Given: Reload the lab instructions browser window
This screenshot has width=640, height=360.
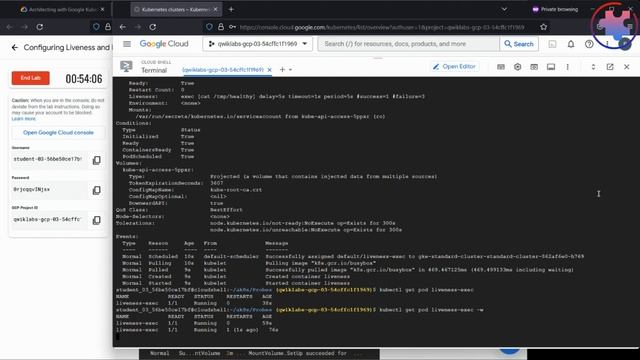Looking at the screenshot, I should [x=40, y=27].
